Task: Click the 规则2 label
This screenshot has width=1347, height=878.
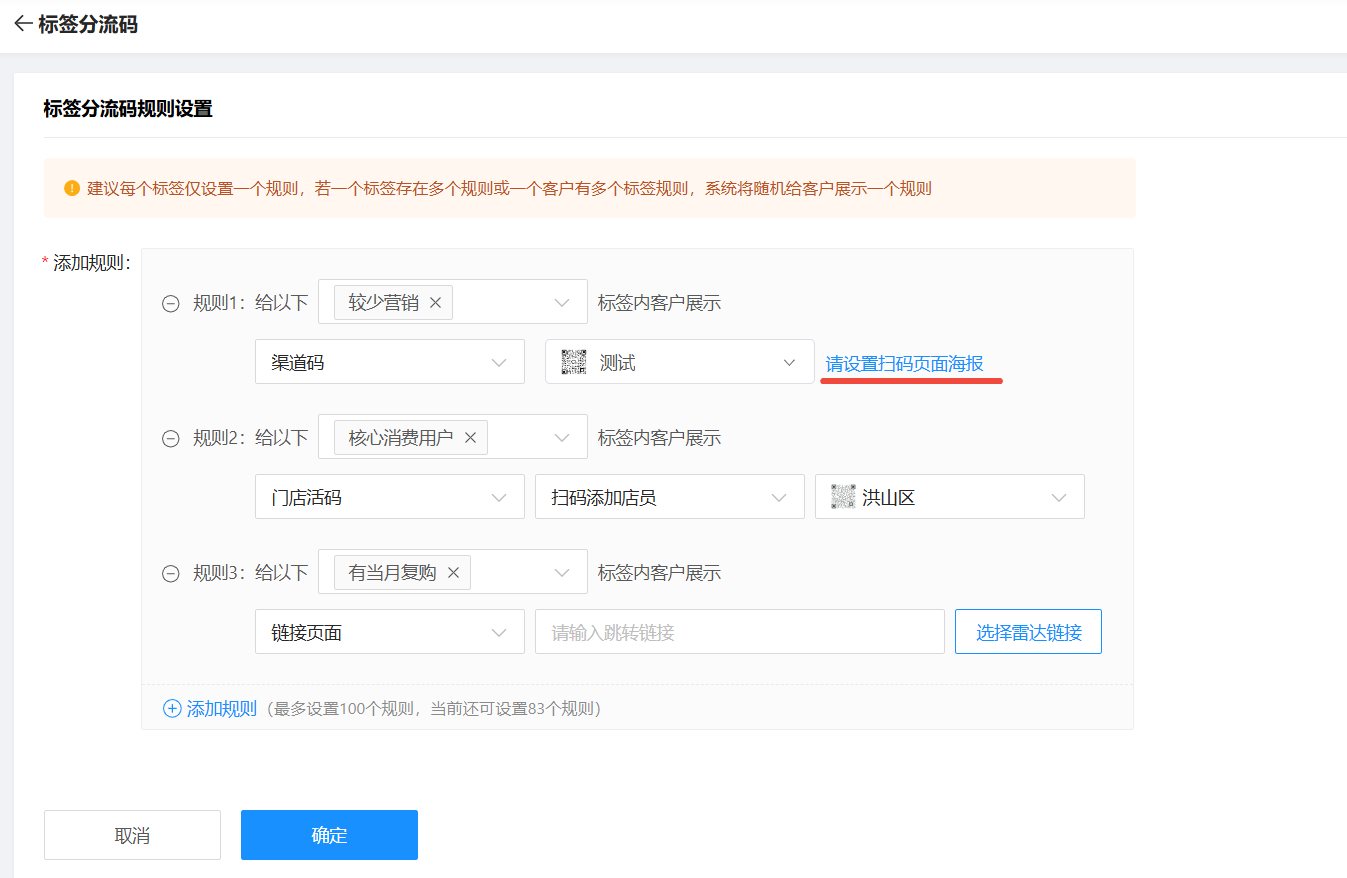Action: (219, 438)
